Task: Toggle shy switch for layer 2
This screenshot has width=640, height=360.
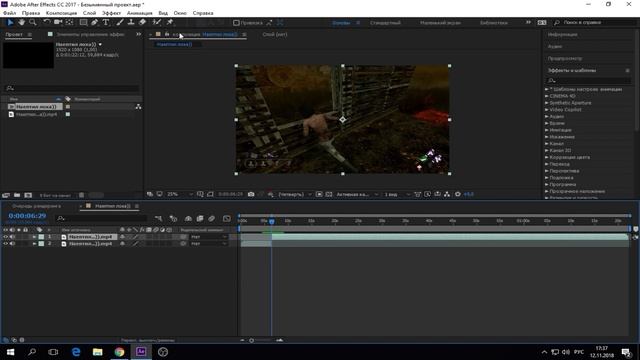Action: 122,244
